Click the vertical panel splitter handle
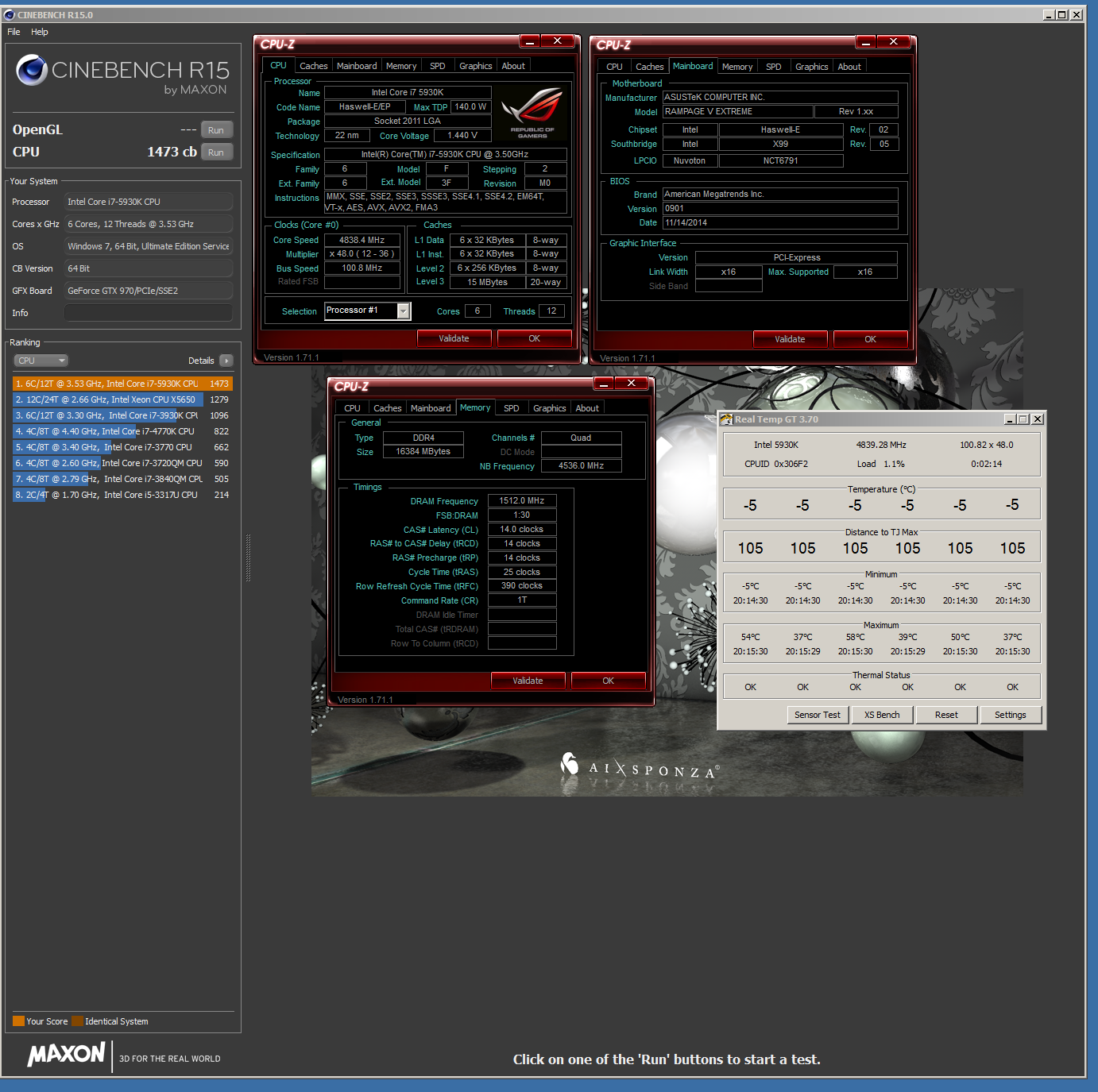This screenshot has height=1092, width=1098. (249, 558)
